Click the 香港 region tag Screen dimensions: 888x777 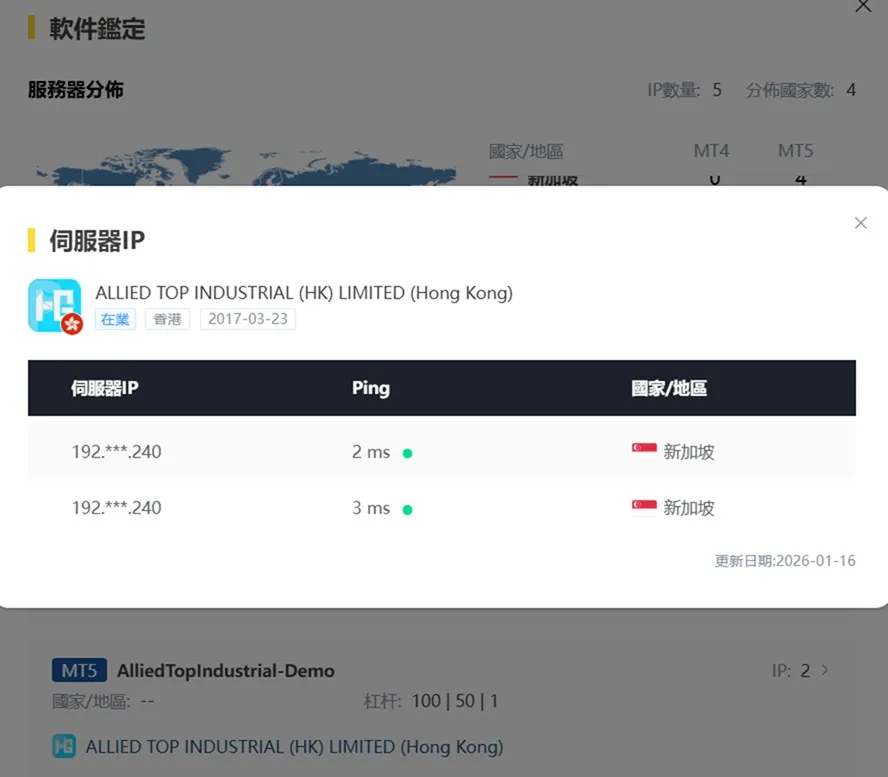167,319
